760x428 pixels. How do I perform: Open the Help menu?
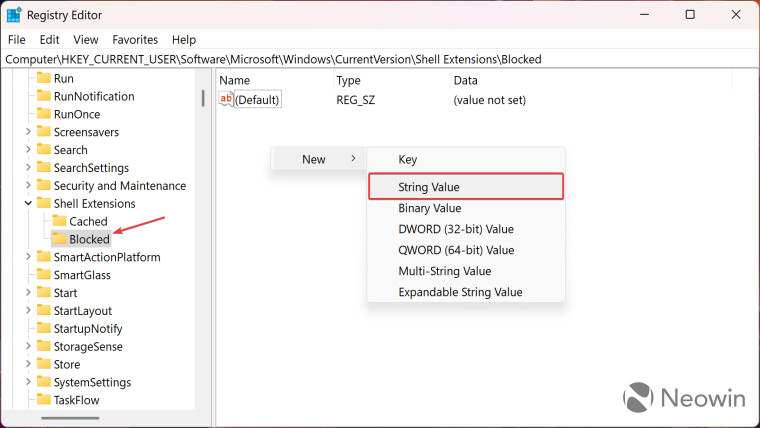(x=184, y=40)
